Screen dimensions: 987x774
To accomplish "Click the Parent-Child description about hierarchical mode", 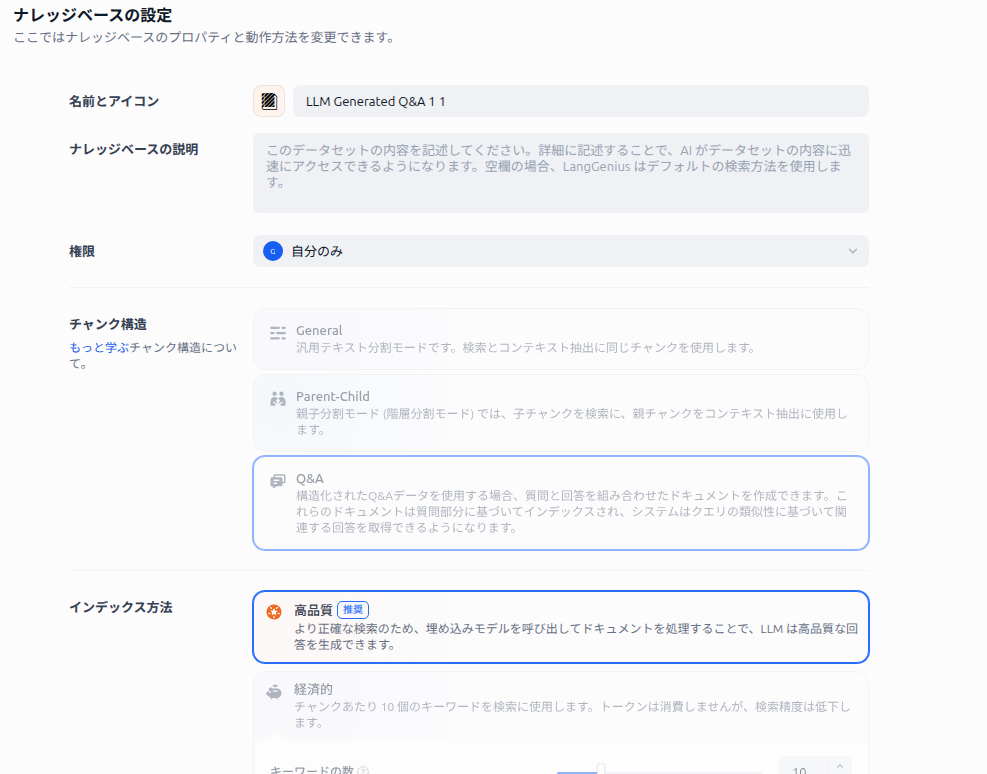I will click(x=572, y=422).
